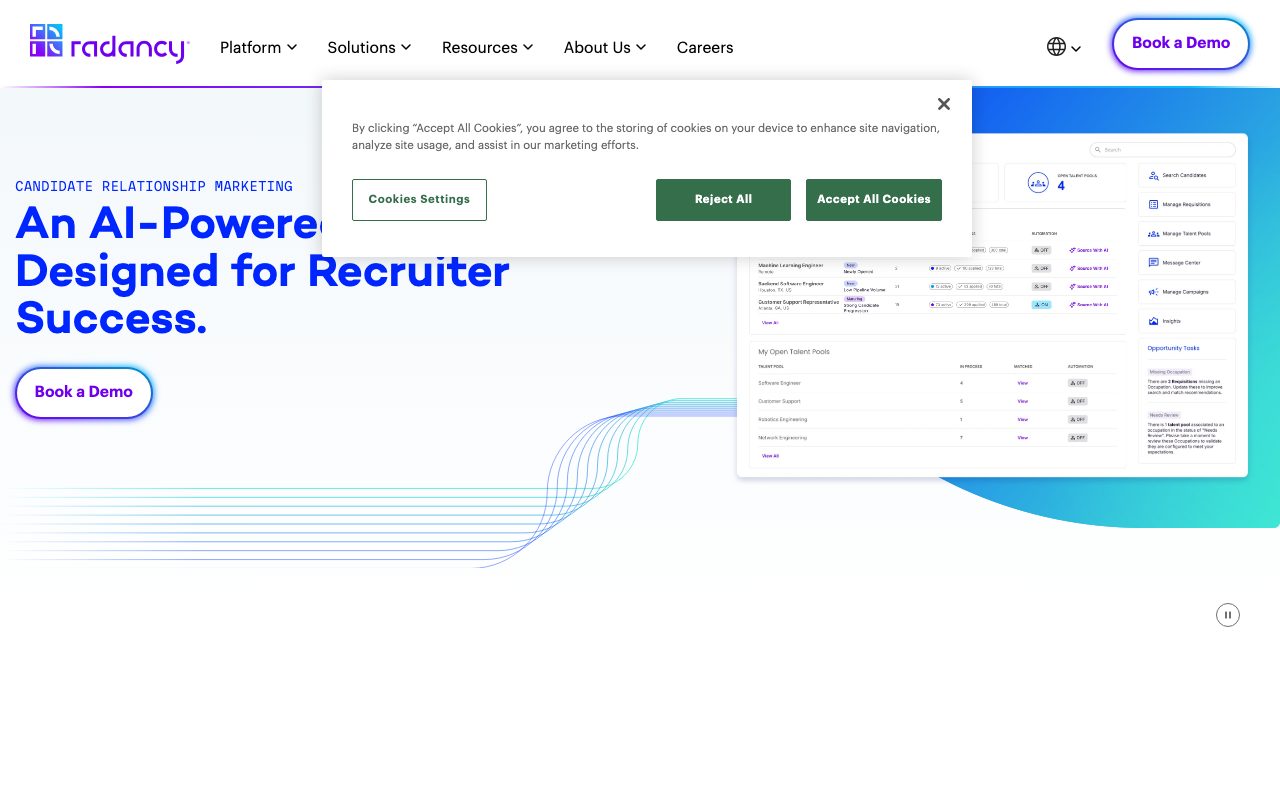Click the Open Talent Pools people icon
The width and height of the screenshot is (1280, 800).
click(1038, 183)
